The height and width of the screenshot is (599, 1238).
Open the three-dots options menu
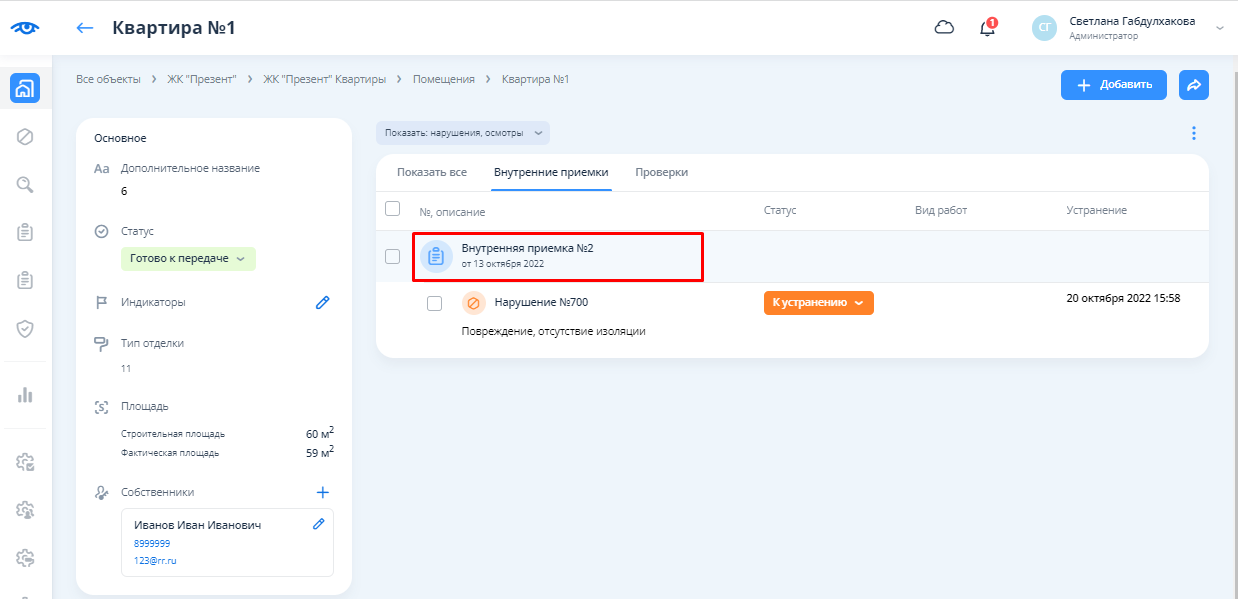pos(1193,133)
